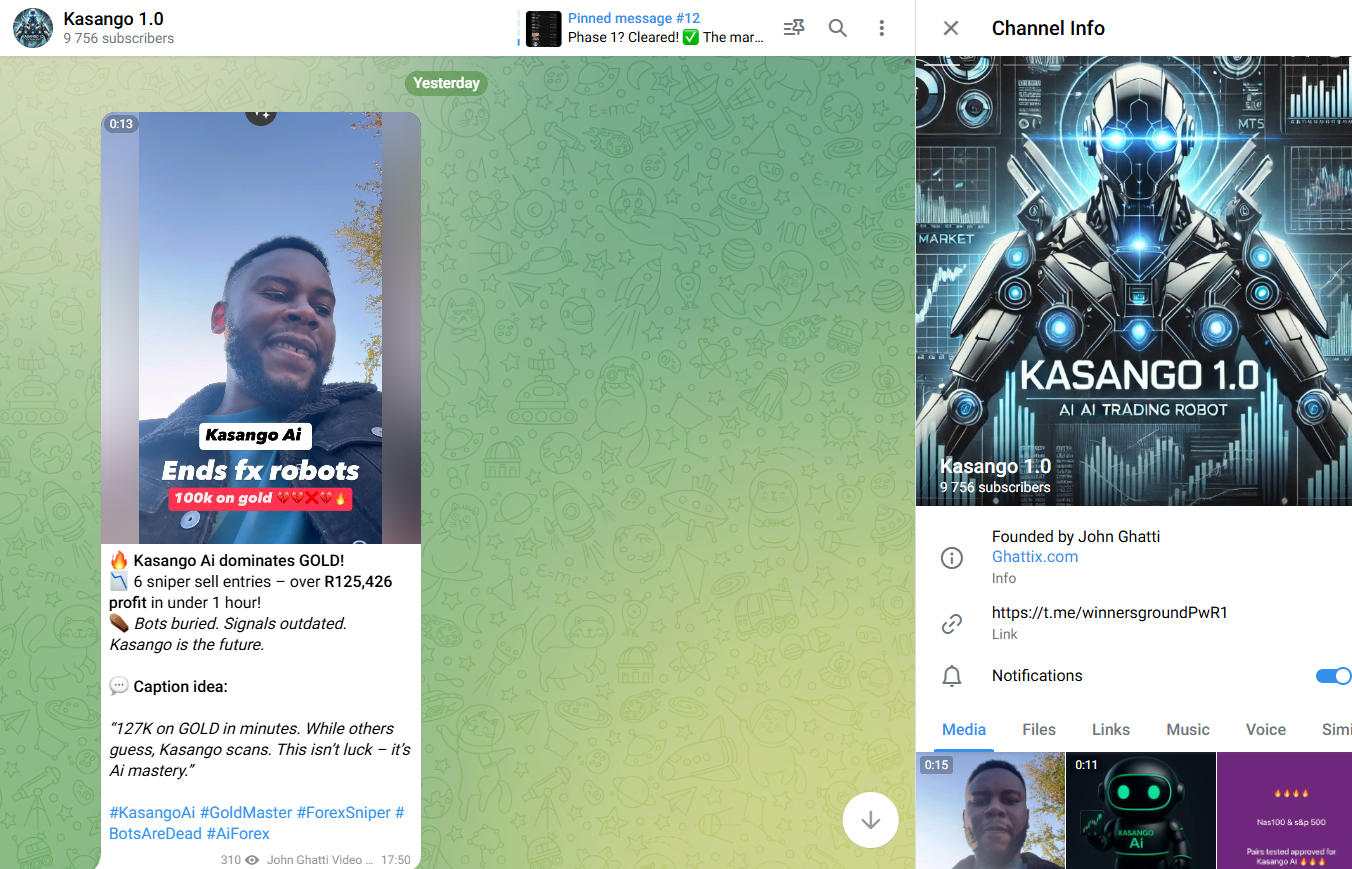Switch to the Music tab
The image size is (1352, 869).
pos(1188,730)
